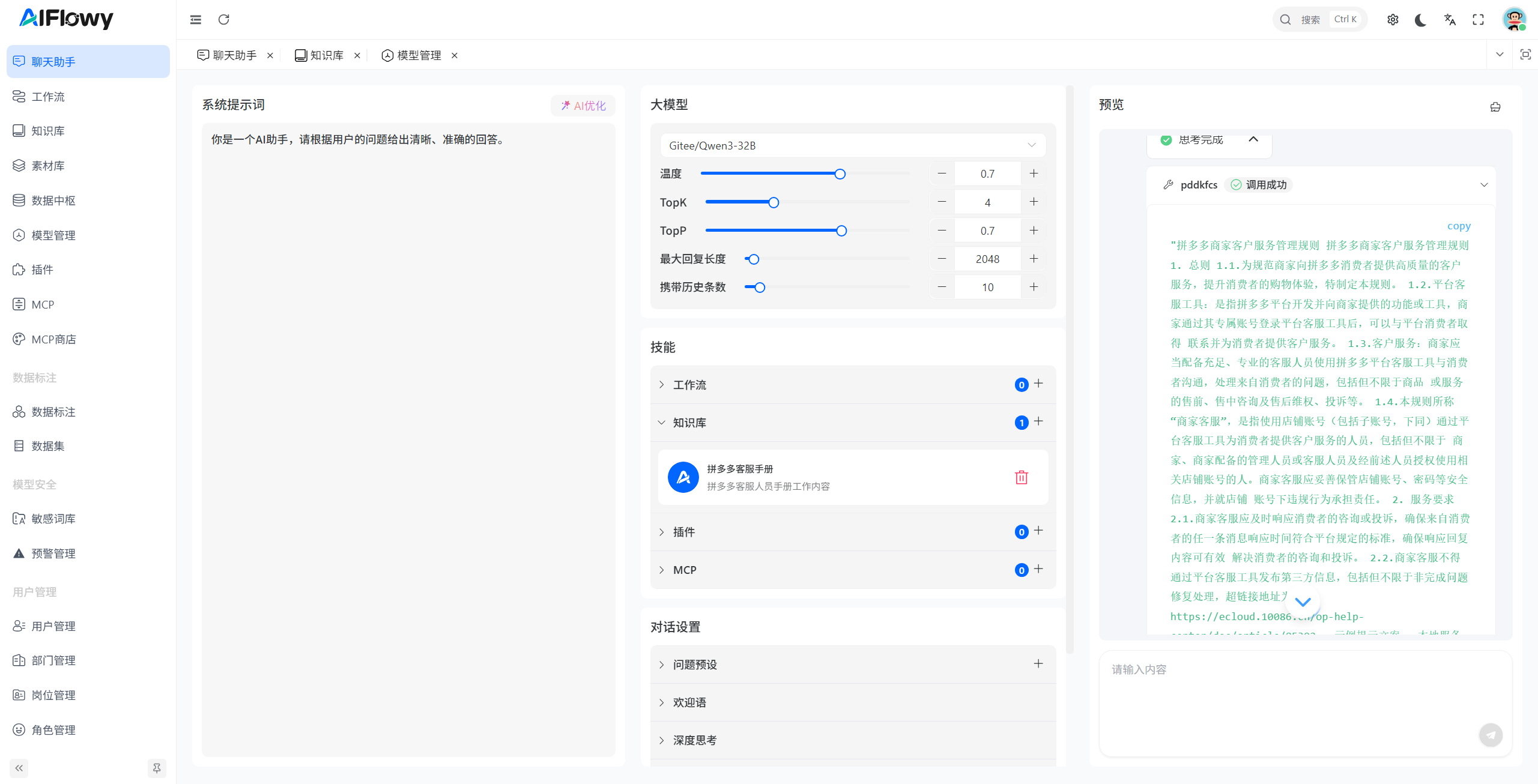
Task: Click the send message paper plane icon
Action: [x=1490, y=735]
